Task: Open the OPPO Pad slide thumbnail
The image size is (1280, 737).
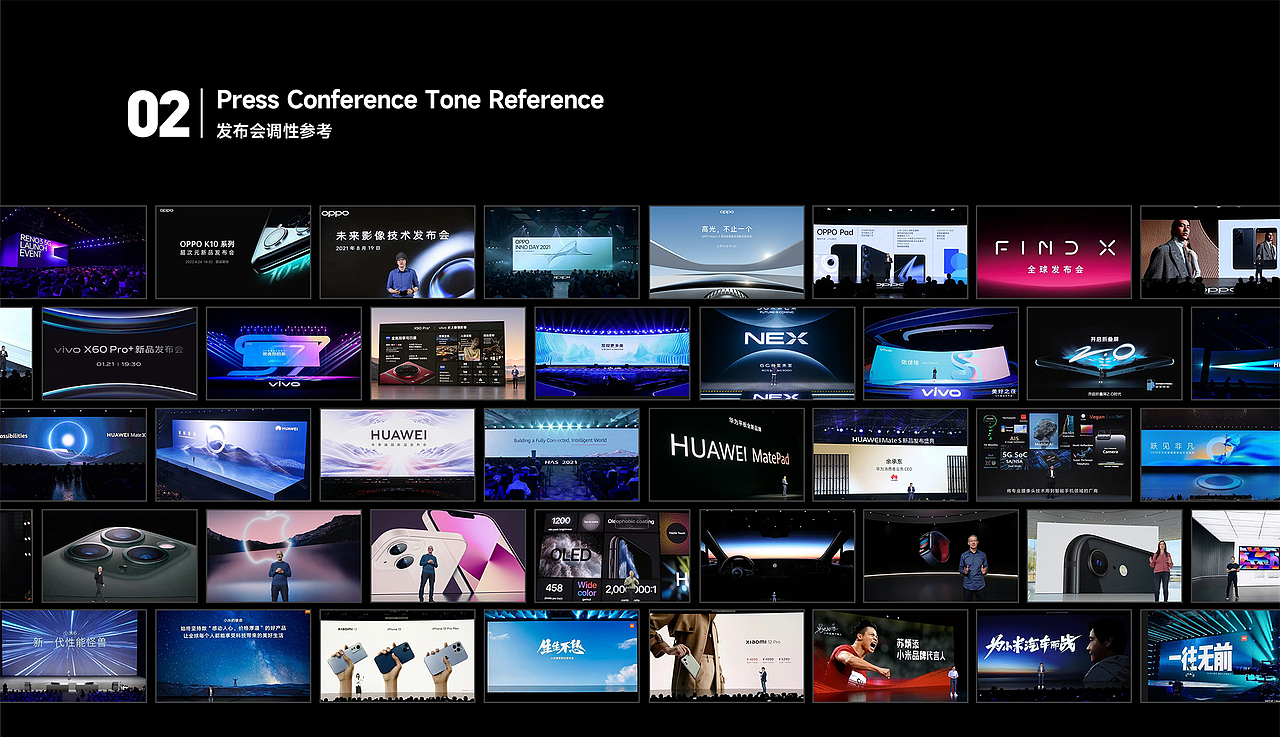Action: coord(890,252)
